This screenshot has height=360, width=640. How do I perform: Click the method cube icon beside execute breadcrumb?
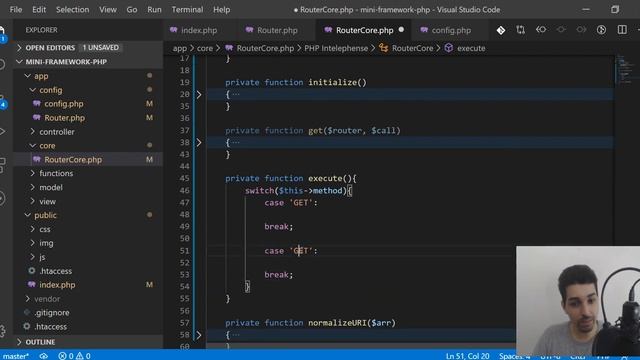click(x=449, y=48)
